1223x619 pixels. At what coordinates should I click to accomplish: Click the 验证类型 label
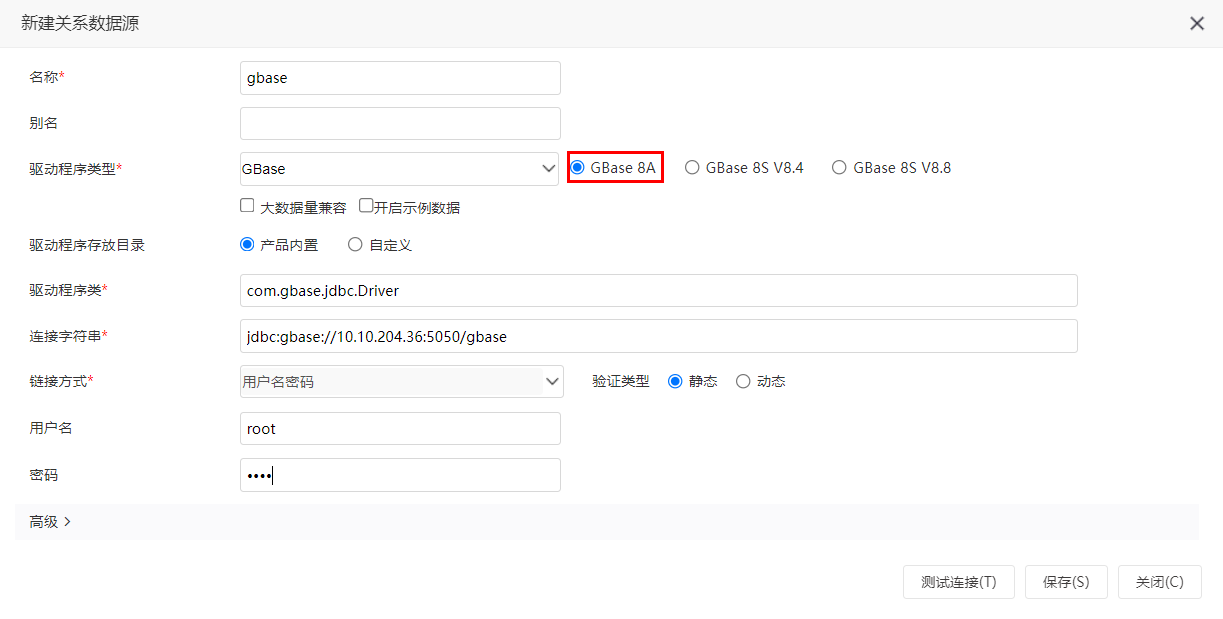coord(621,381)
